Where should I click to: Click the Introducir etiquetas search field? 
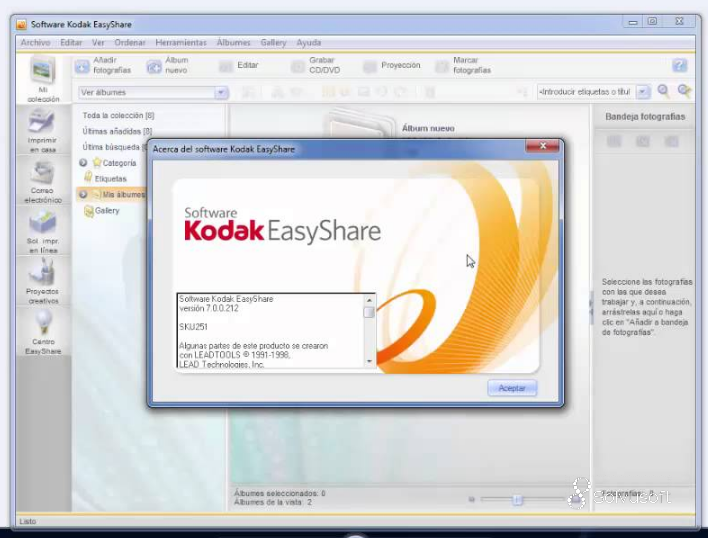tap(587, 92)
